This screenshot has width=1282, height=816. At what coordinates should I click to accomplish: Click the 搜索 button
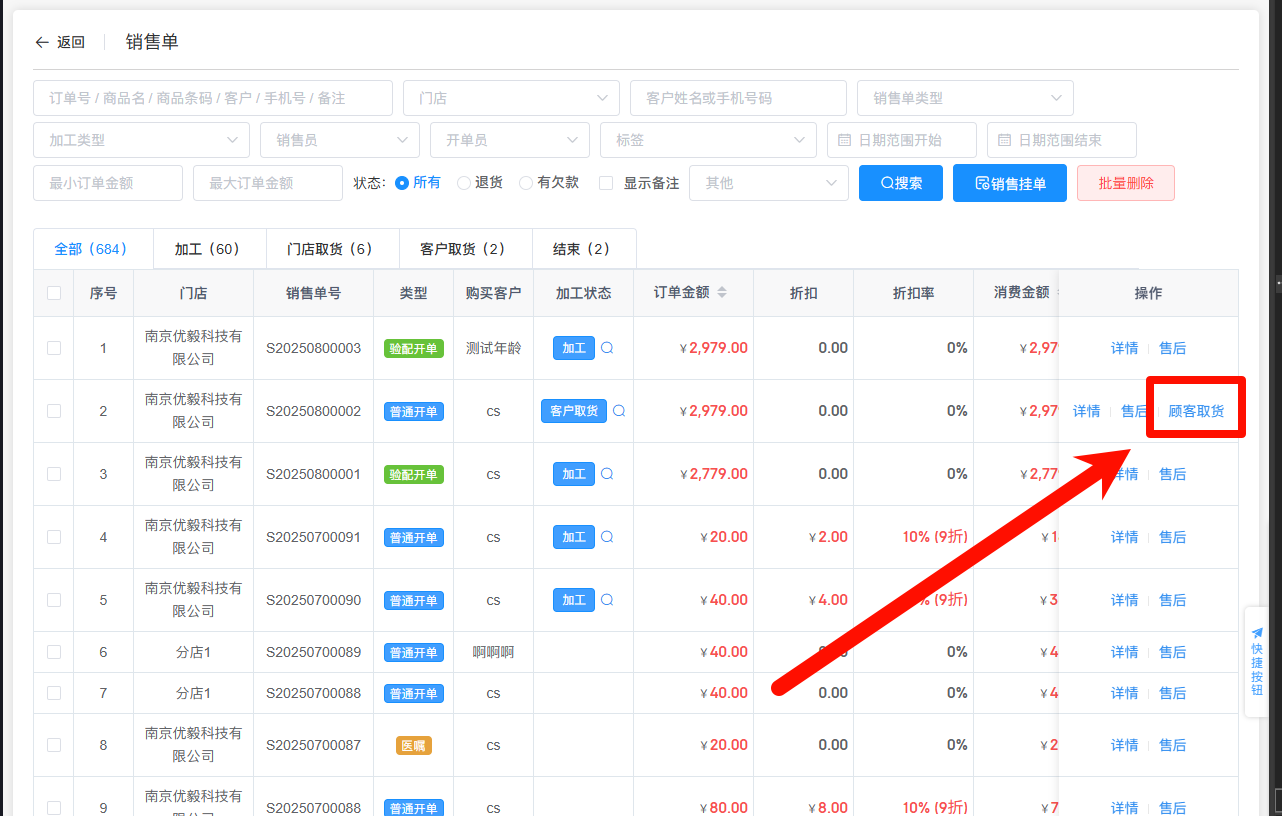[x=900, y=183]
